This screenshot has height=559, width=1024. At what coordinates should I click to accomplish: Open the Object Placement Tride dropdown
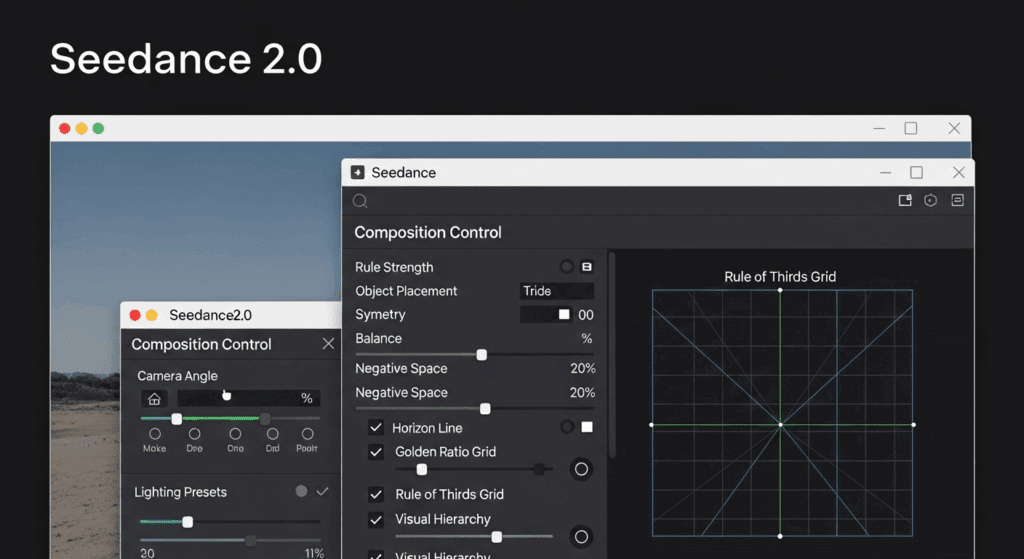(557, 291)
